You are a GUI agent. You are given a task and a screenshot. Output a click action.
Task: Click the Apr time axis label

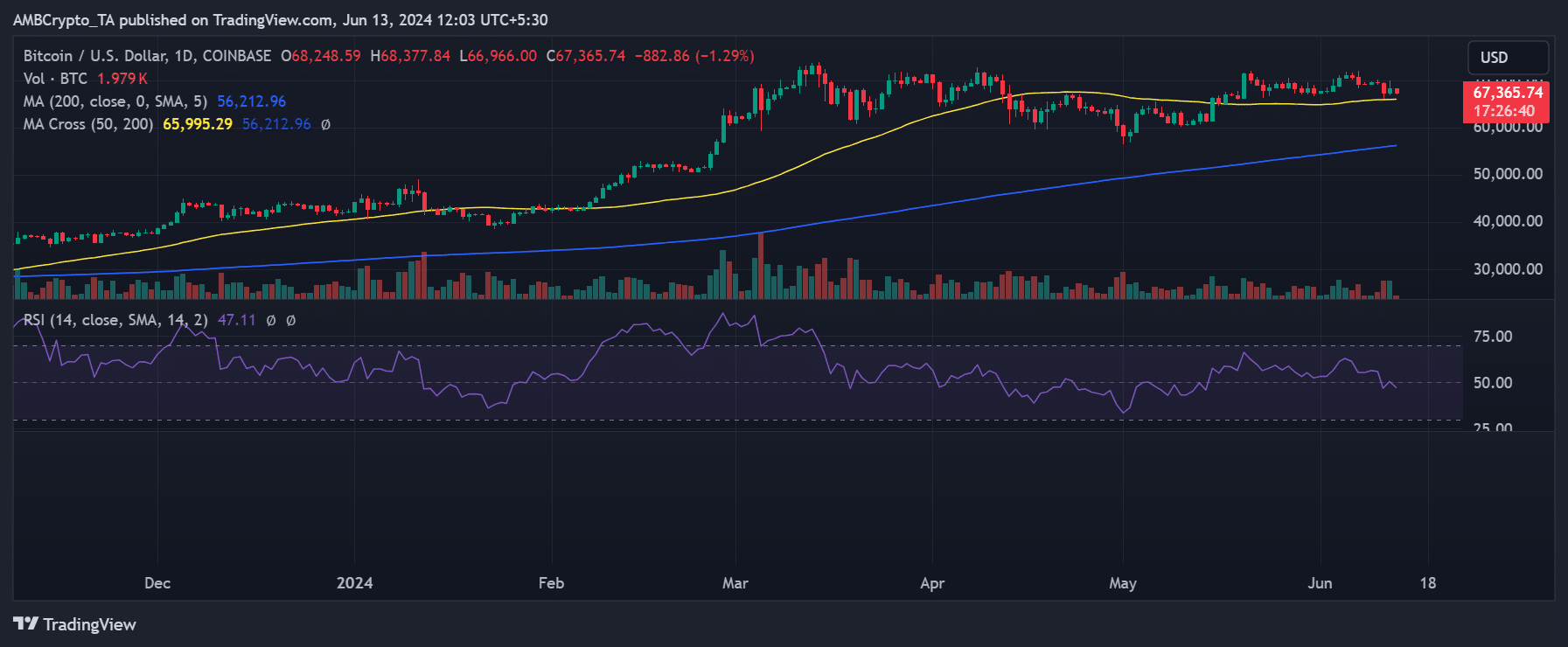pos(932,583)
